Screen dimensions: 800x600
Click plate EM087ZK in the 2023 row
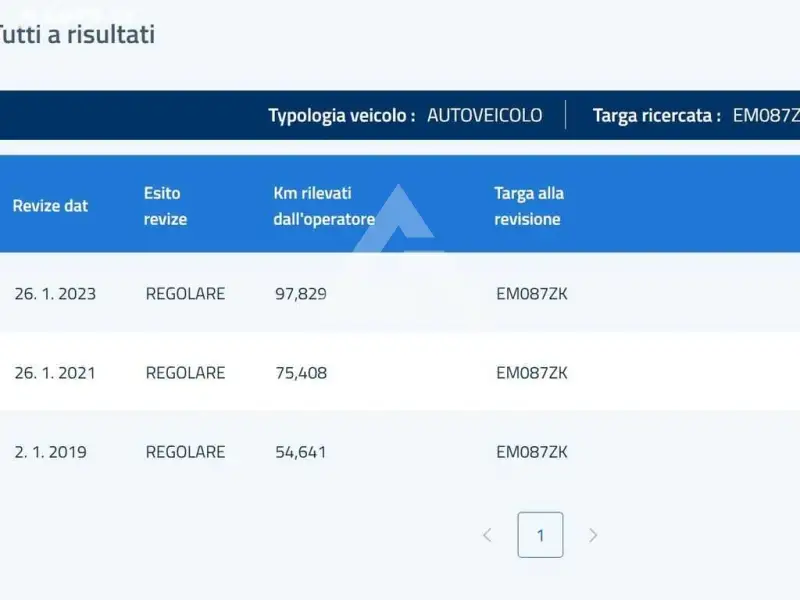tap(532, 294)
